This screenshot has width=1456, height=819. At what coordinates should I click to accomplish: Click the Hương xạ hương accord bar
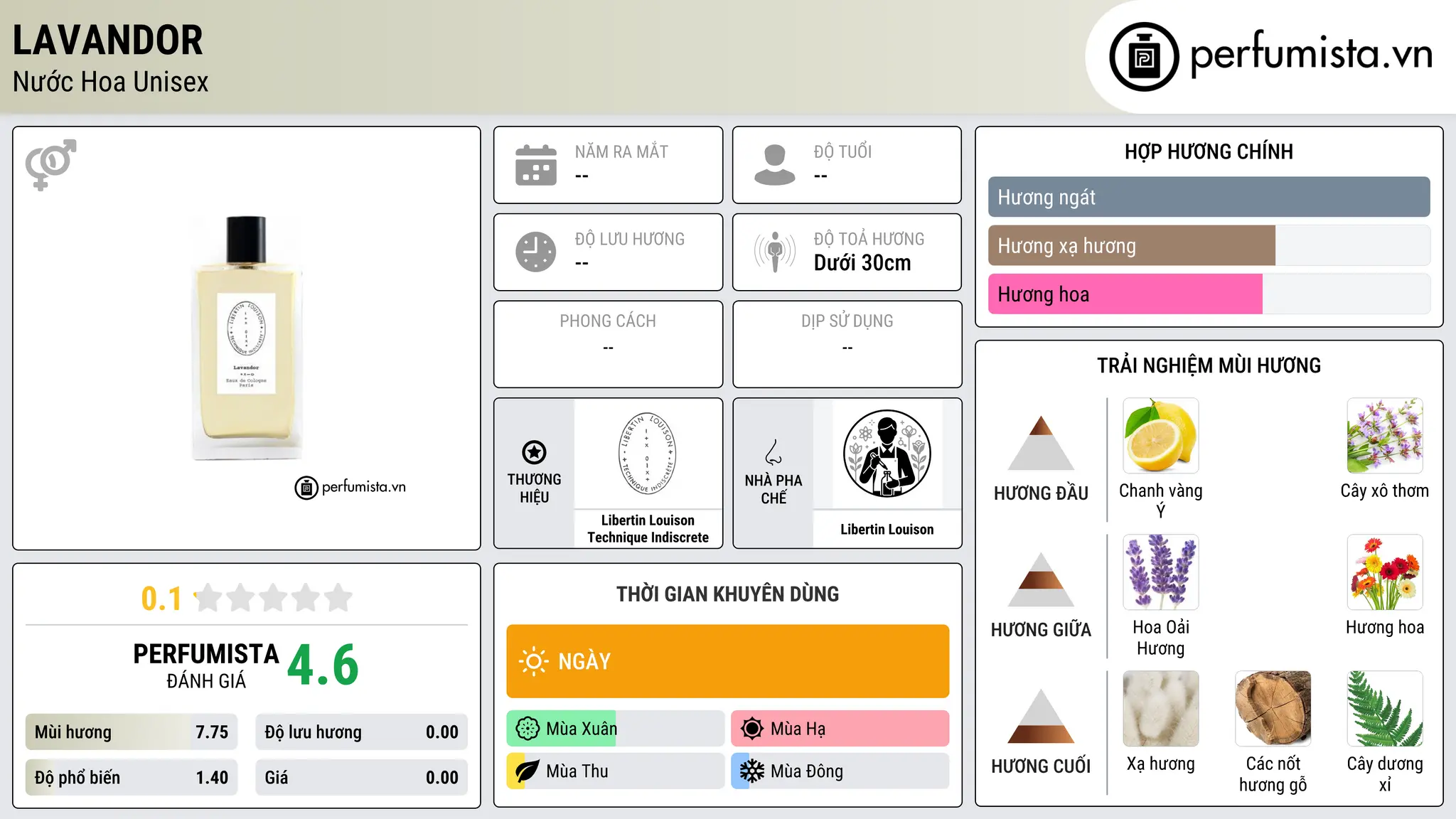pos(1209,245)
